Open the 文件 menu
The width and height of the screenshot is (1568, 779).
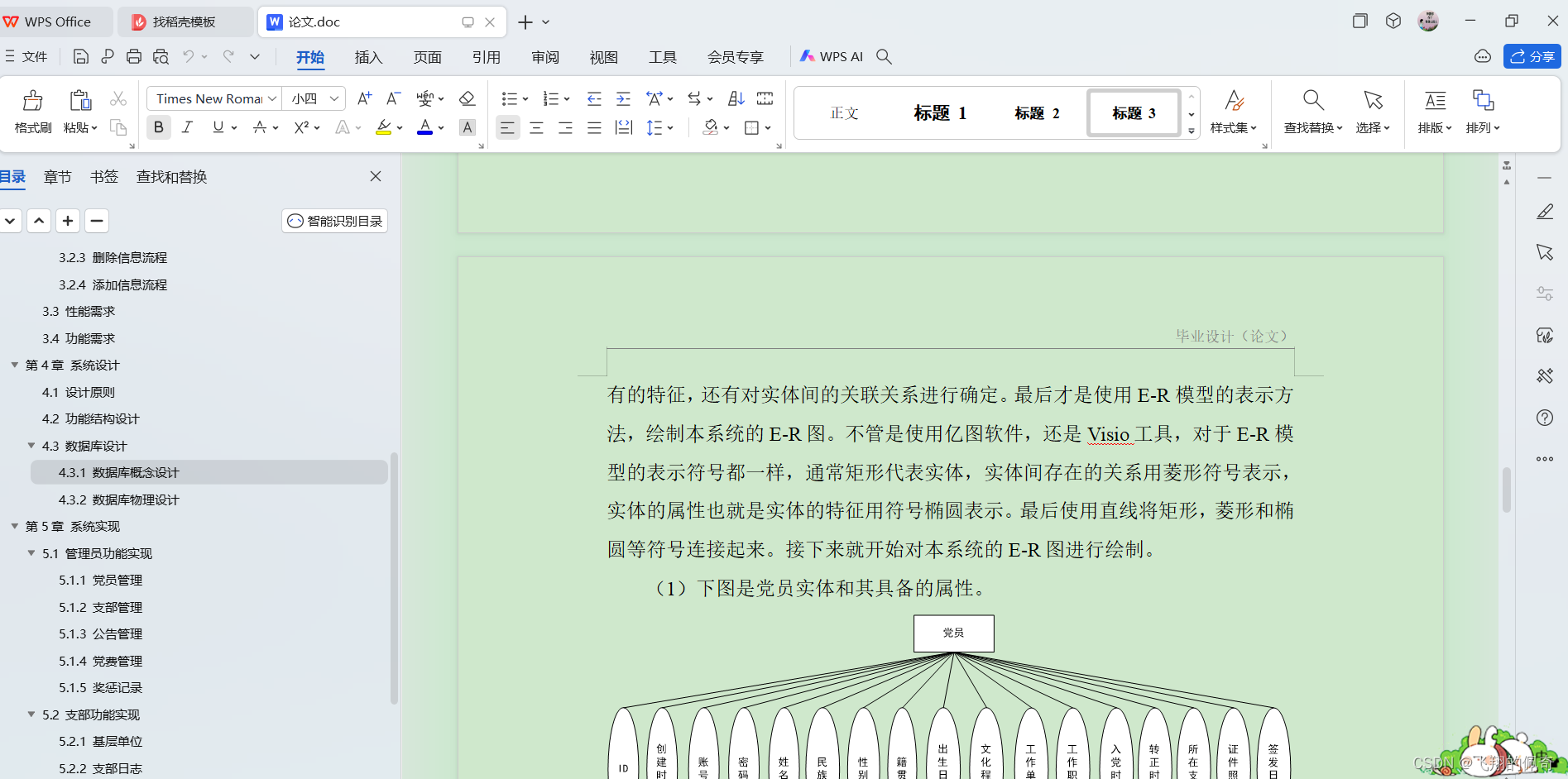pyautogui.click(x=26, y=56)
